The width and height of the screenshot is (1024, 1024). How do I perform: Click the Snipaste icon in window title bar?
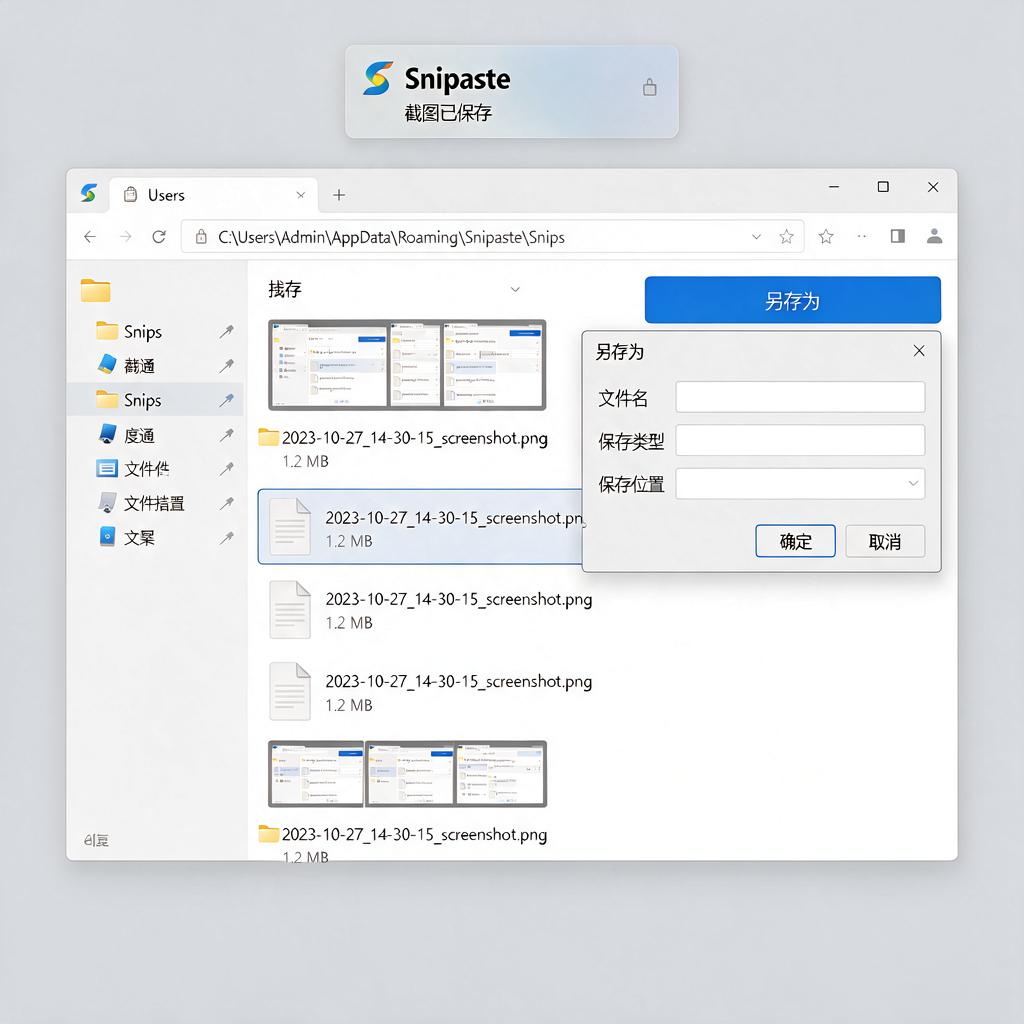(89, 193)
